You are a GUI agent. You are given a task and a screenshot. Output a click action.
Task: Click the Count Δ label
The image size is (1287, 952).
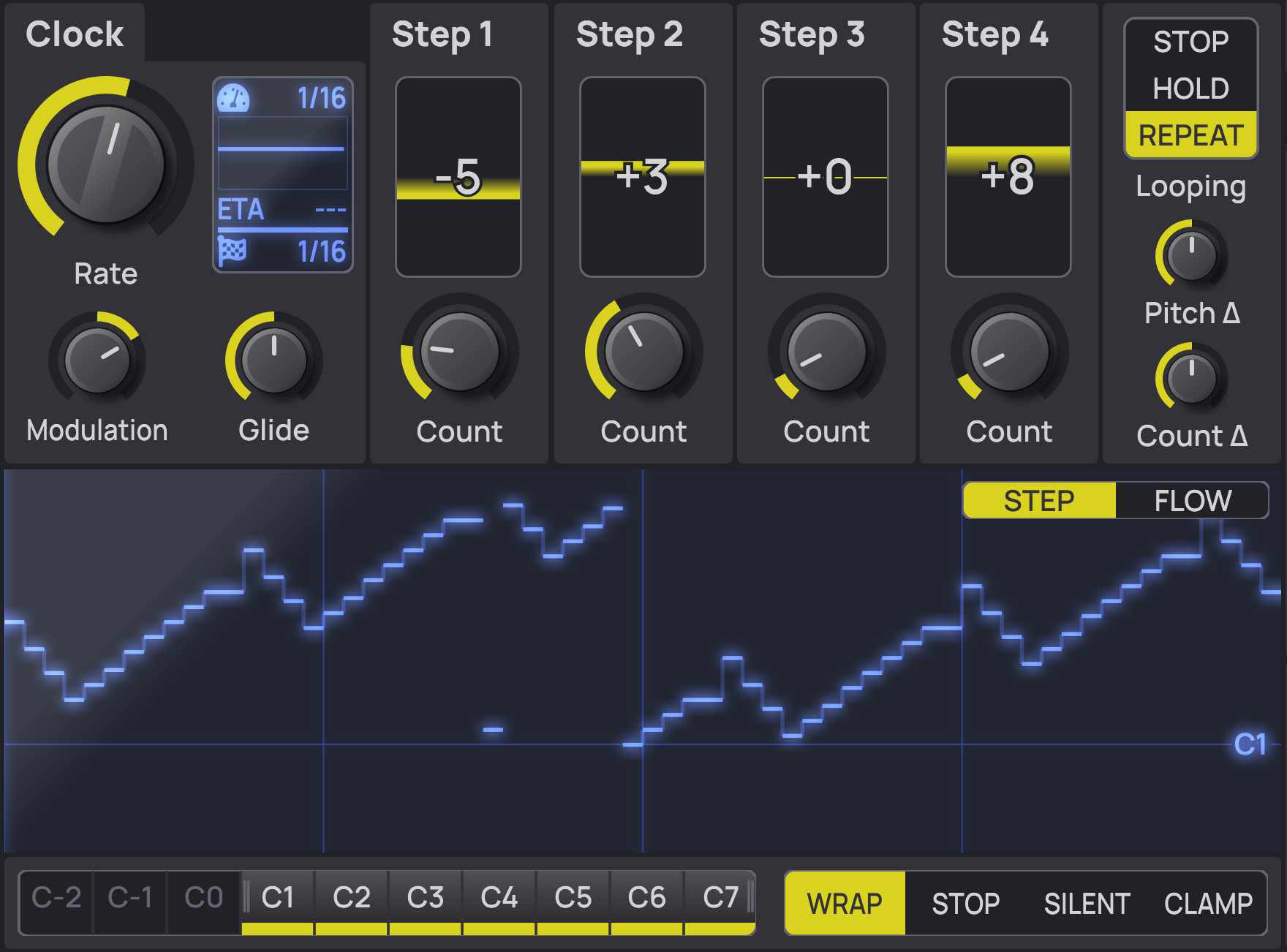[x=1192, y=436]
